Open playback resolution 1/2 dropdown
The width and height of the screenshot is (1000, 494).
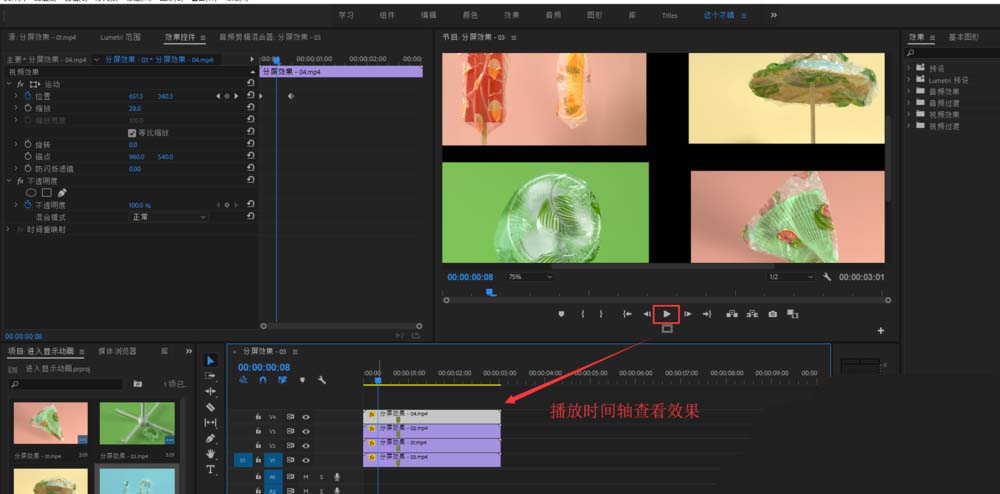(x=791, y=277)
